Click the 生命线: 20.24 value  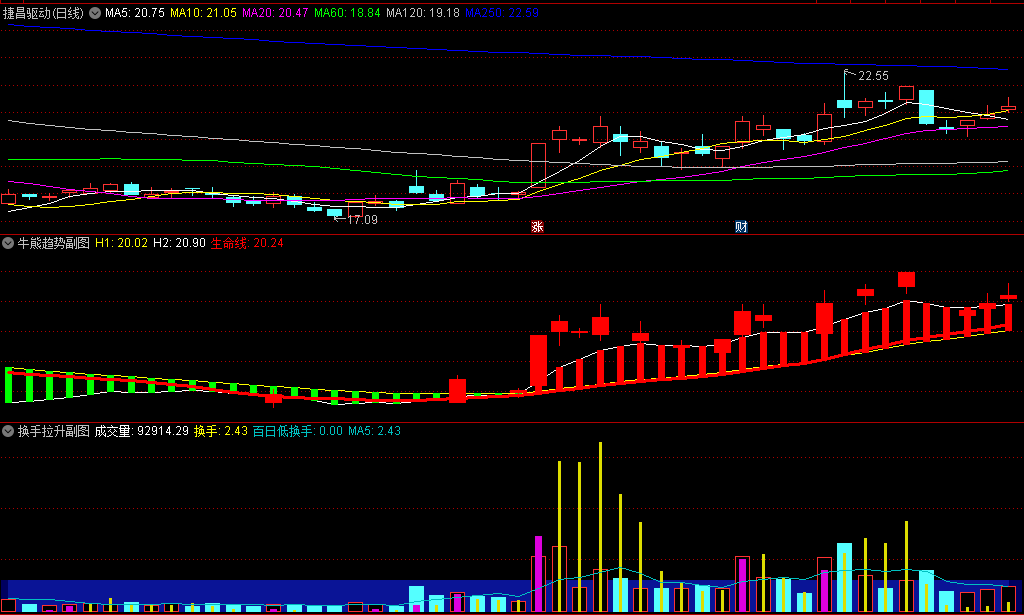coord(247,243)
